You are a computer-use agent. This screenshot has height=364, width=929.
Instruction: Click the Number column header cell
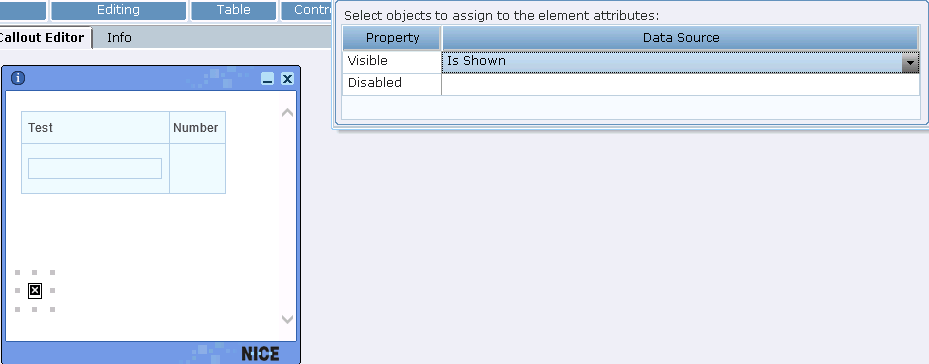(197, 127)
